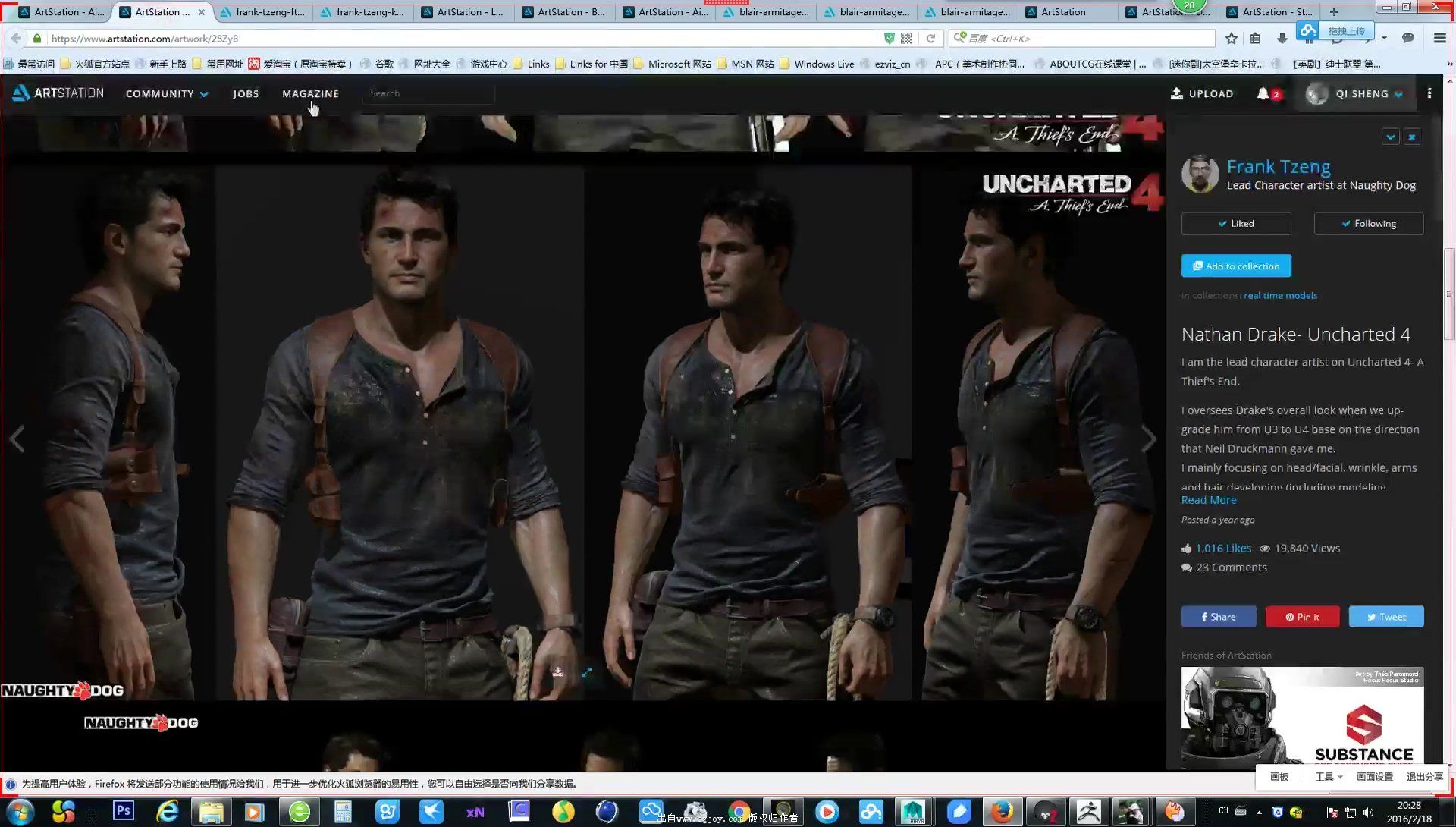The height and width of the screenshot is (827, 1456).
Task: Share artwork on Facebook
Action: 1219,617
